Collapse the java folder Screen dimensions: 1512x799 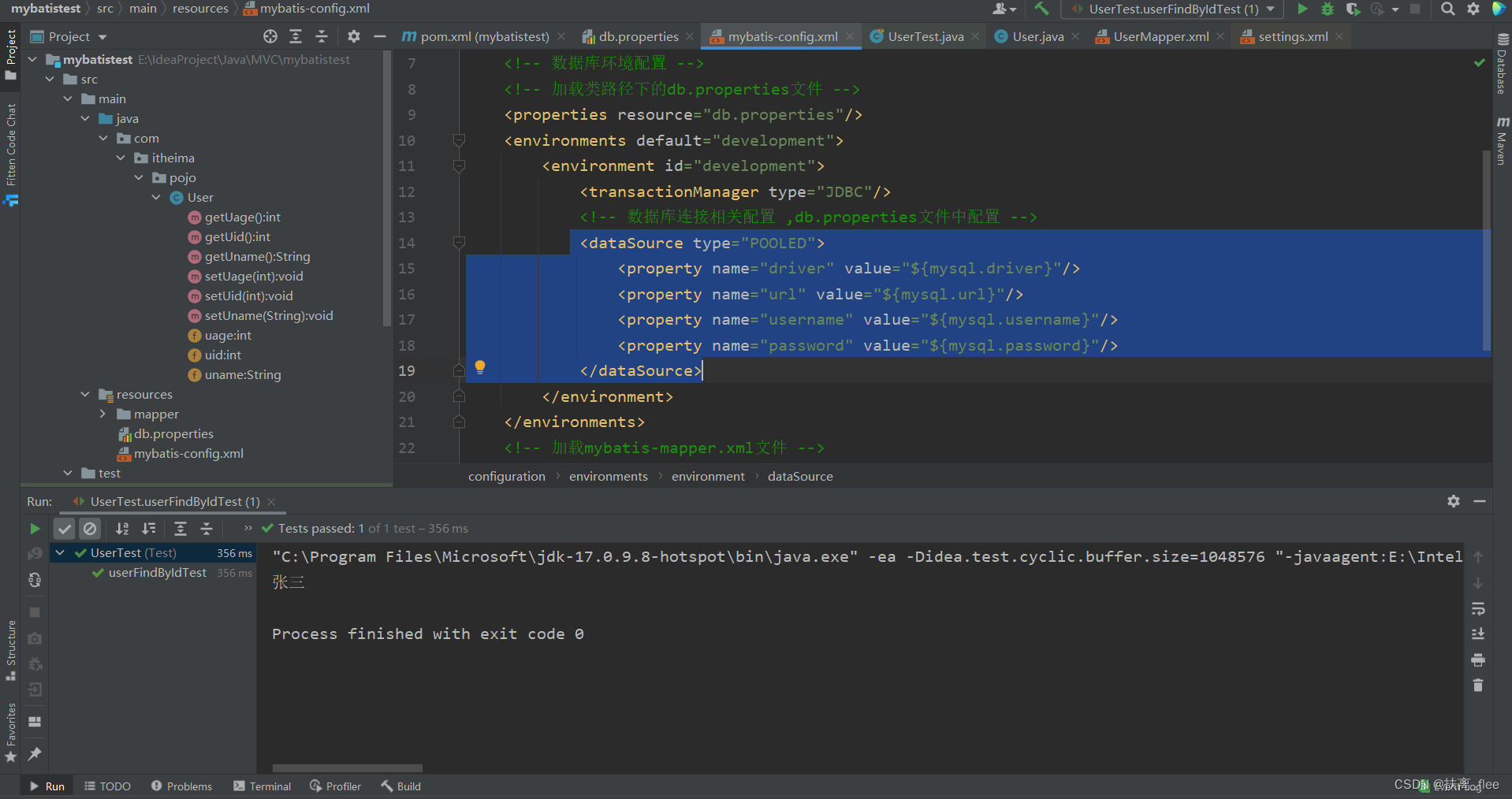tap(85, 118)
